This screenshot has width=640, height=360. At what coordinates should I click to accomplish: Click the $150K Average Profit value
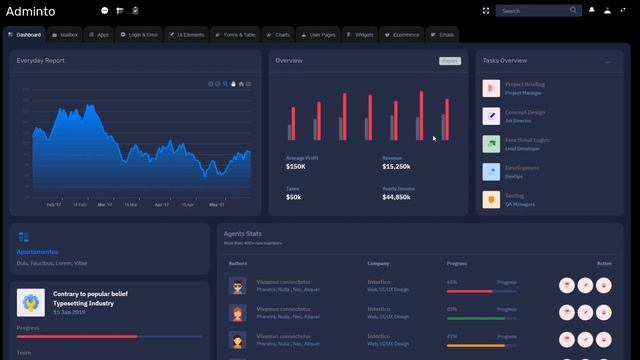(296, 167)
